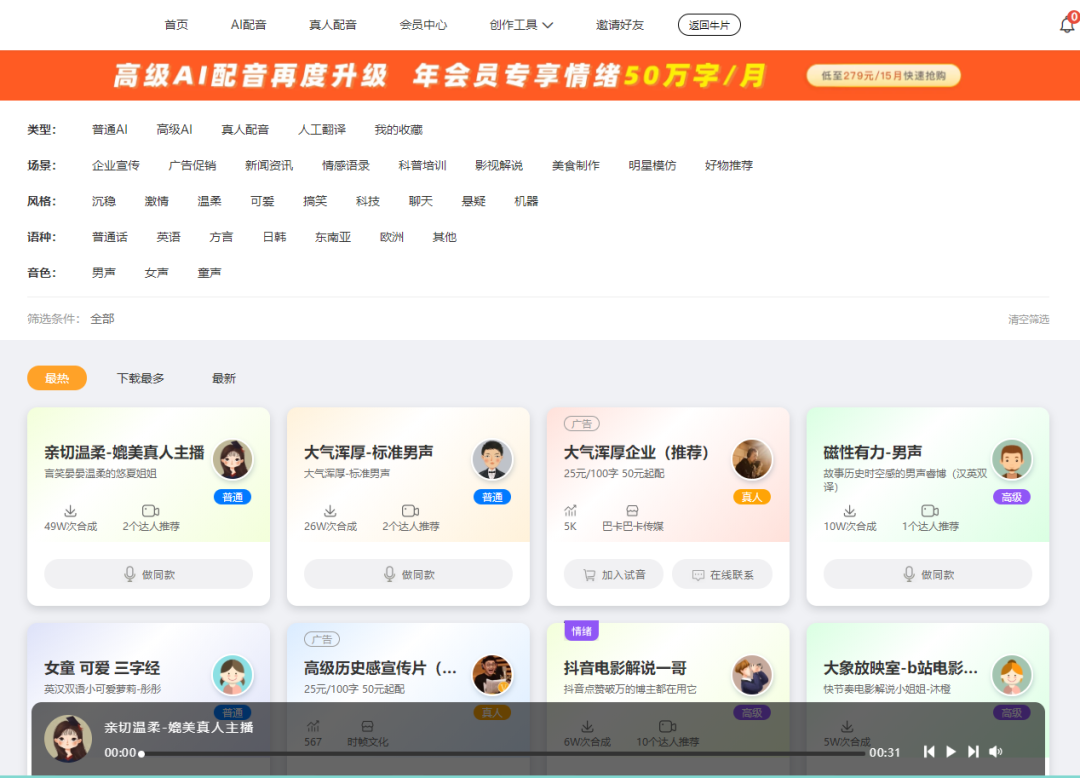Select the 最新 sort tab

click(x=224, y=378)
